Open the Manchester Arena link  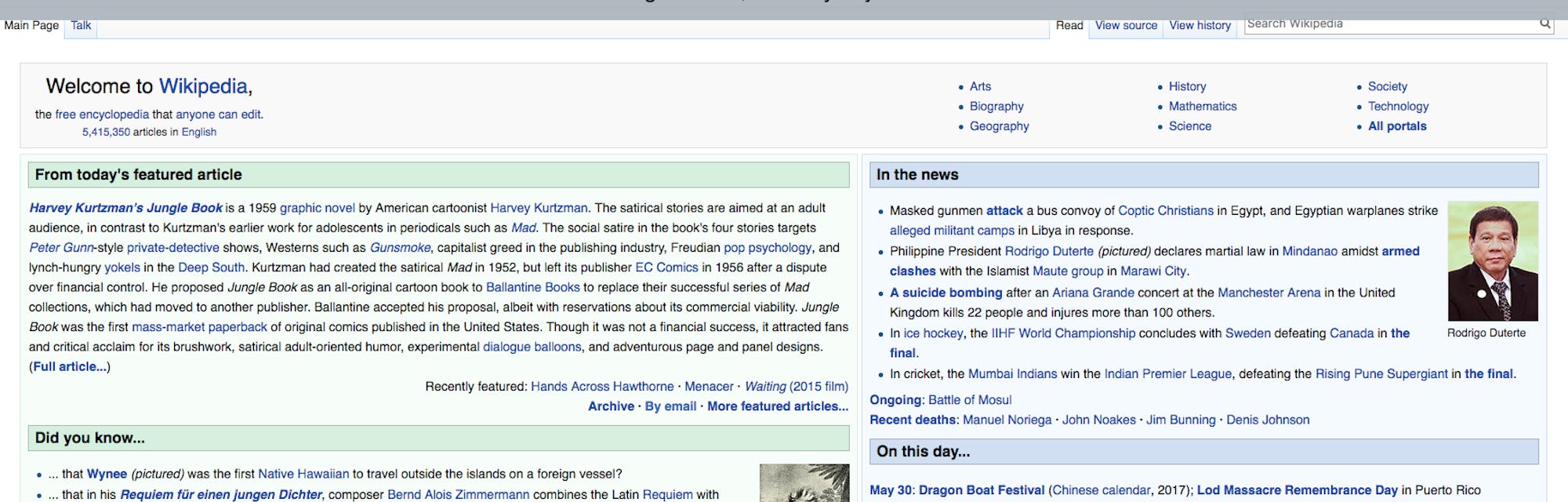click(x=1269, y=293)
